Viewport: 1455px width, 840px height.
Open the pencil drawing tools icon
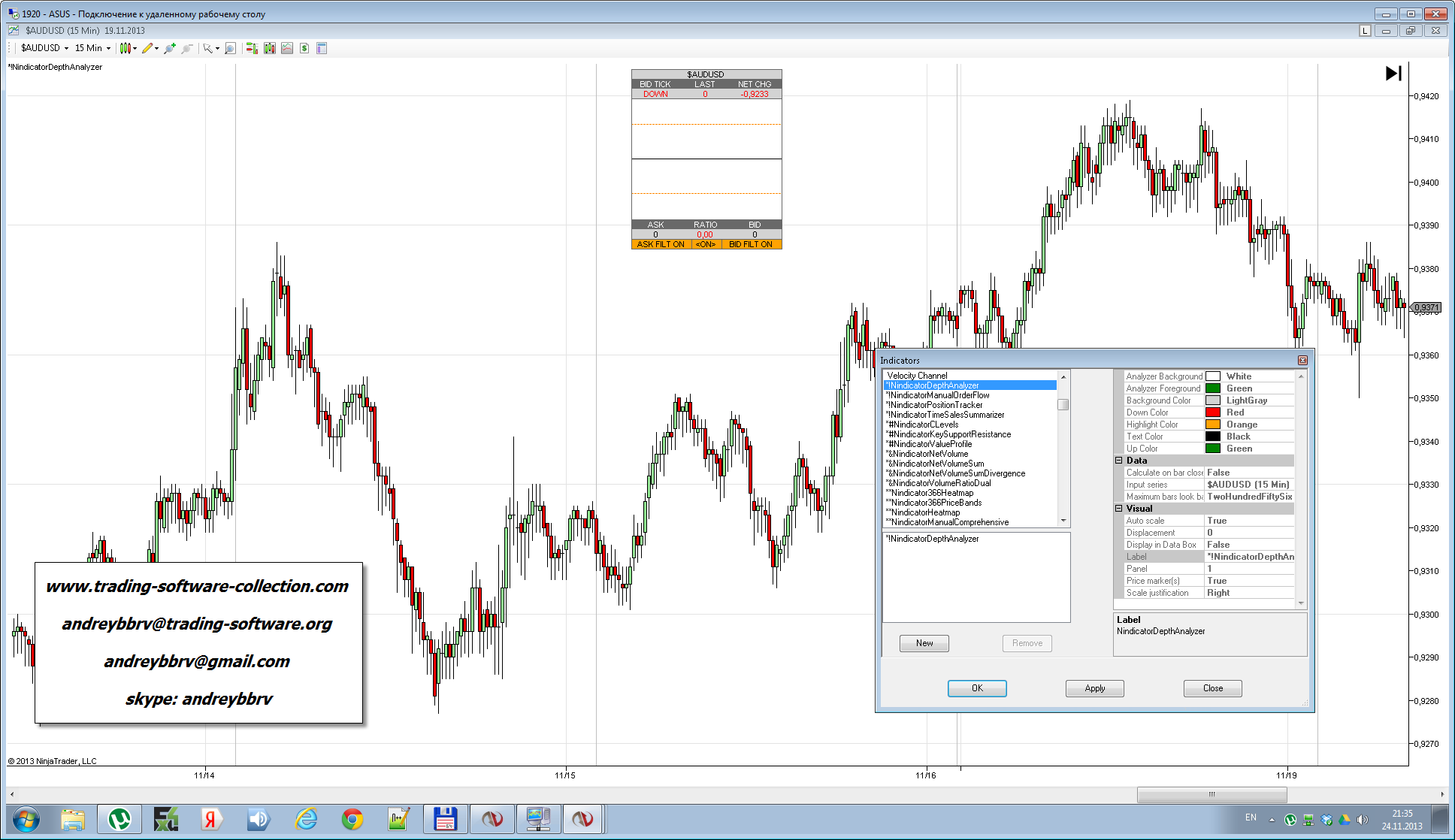pos(147,48)
